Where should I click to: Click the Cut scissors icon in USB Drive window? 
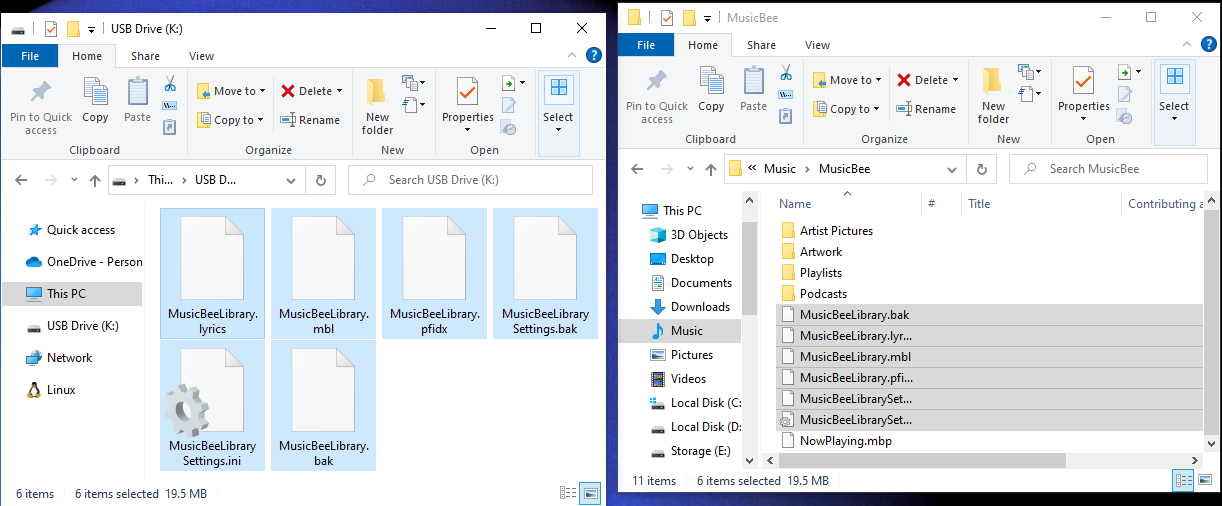pyautogui.click(x=169, y=83)
